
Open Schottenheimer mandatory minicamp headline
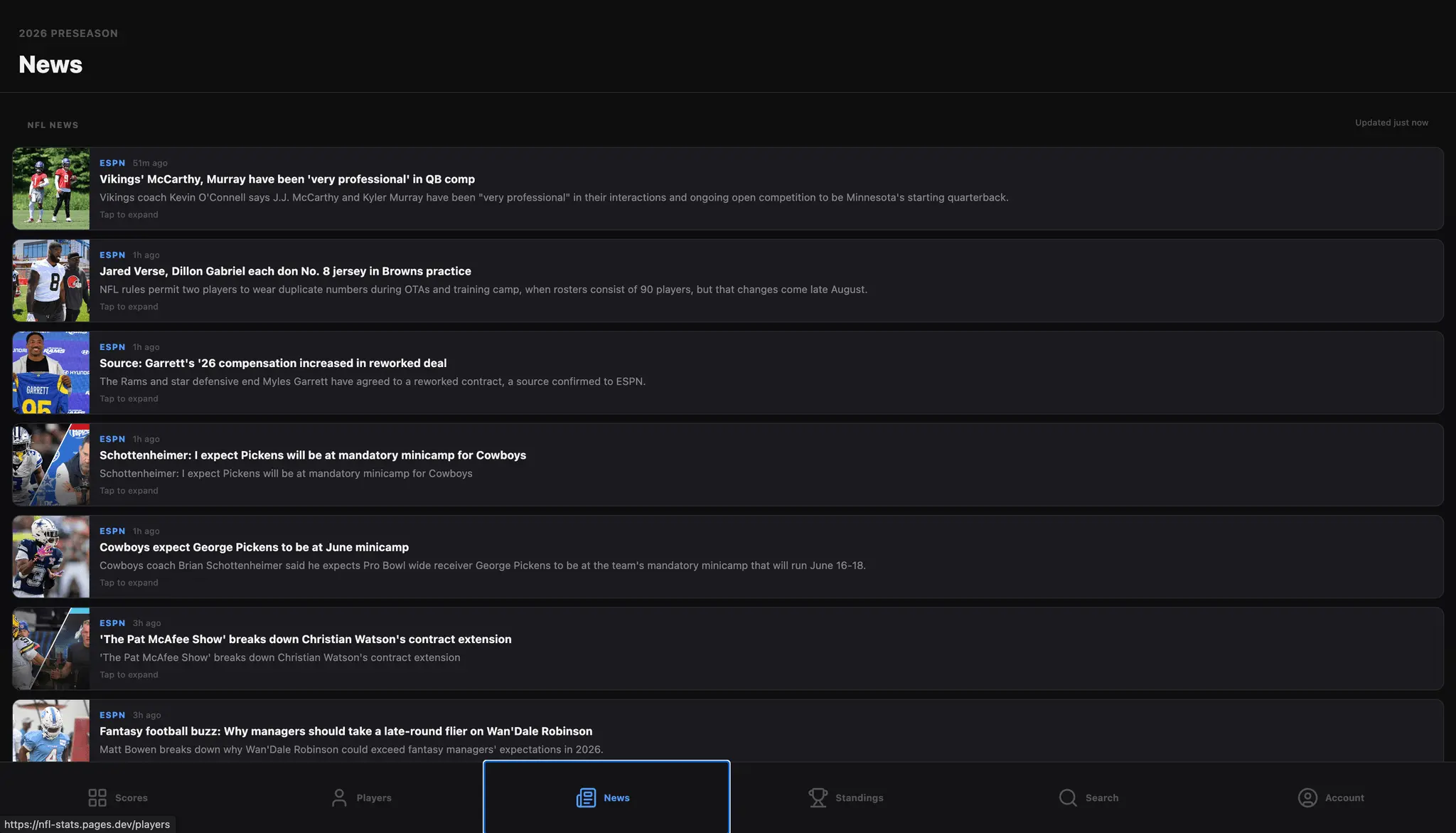(x=313, y=455)
